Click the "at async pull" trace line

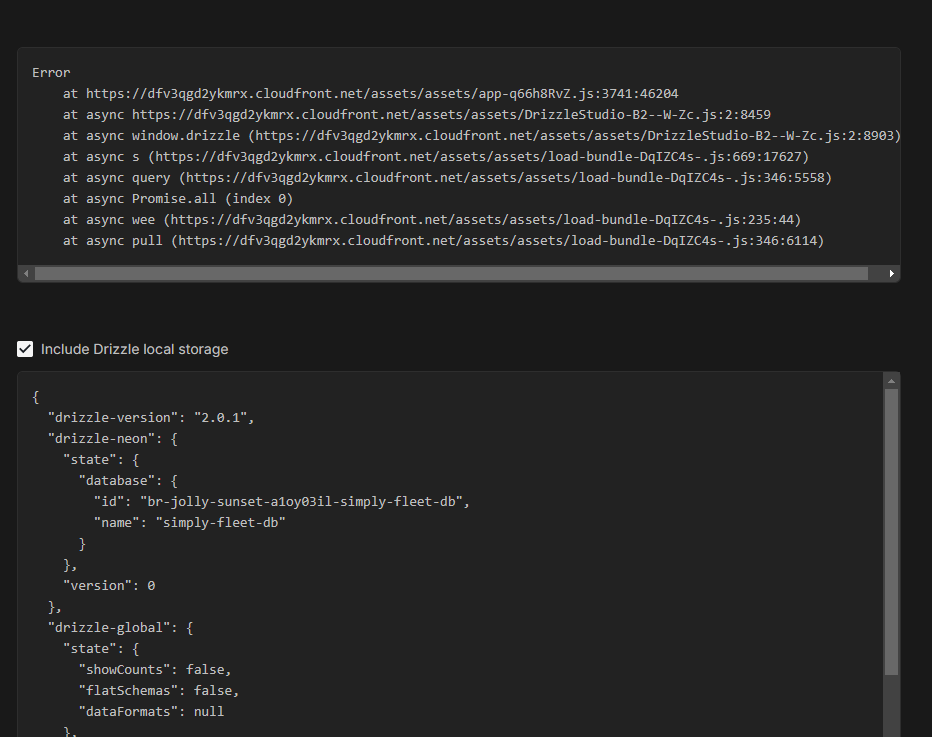coord(443,241)
